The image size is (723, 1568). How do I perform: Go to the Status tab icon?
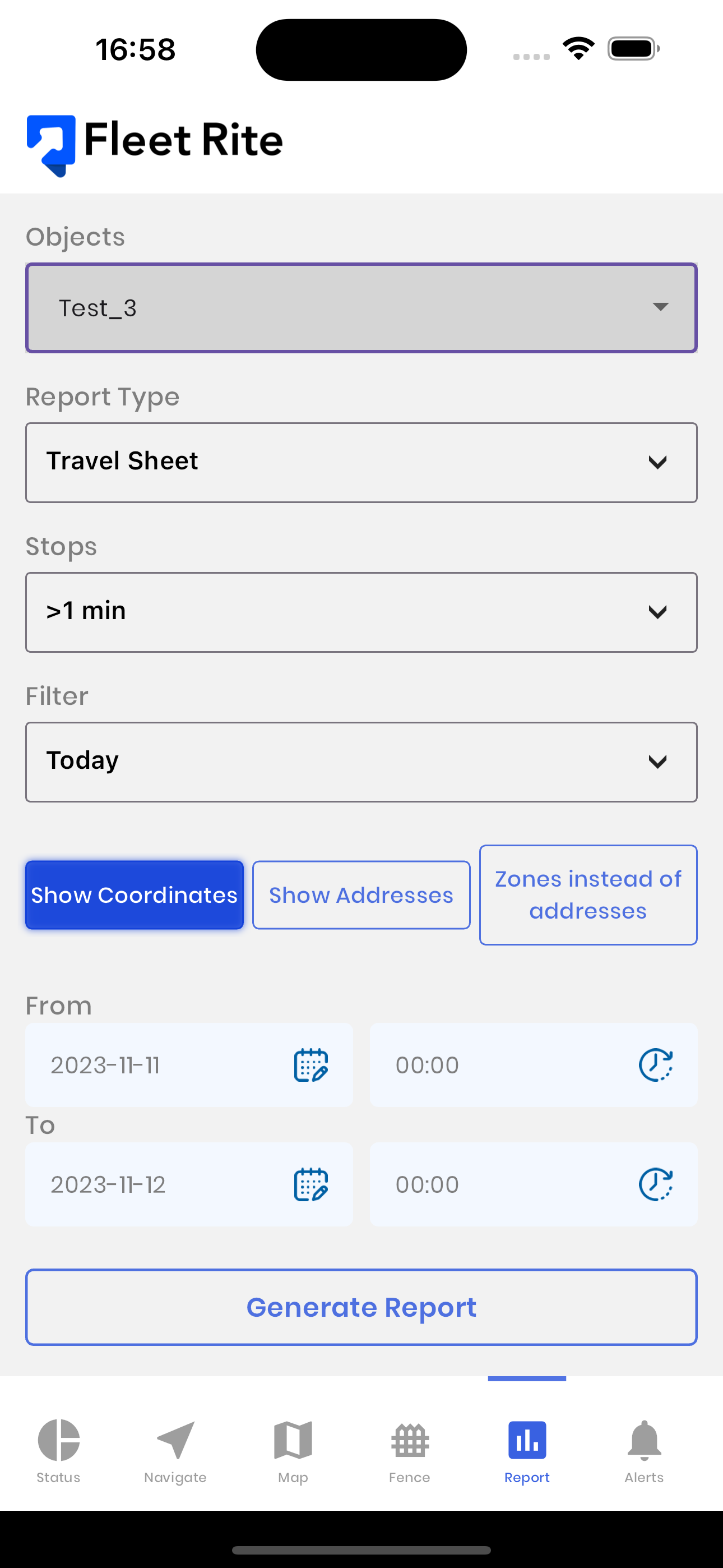(x=58, y=1440)
